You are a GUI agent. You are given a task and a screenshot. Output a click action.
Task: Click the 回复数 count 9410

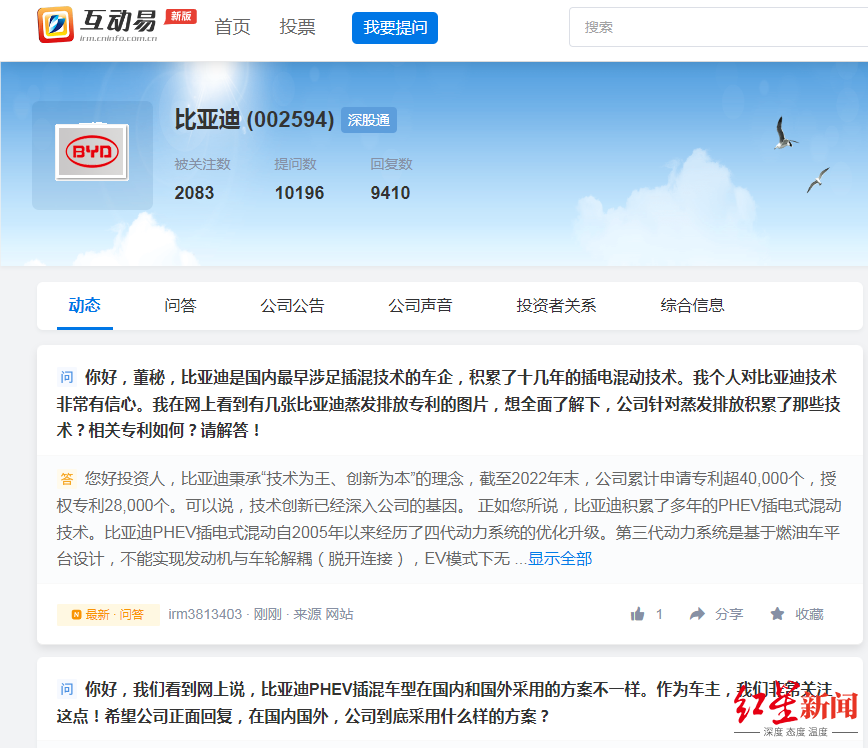[x=390, y=193]
